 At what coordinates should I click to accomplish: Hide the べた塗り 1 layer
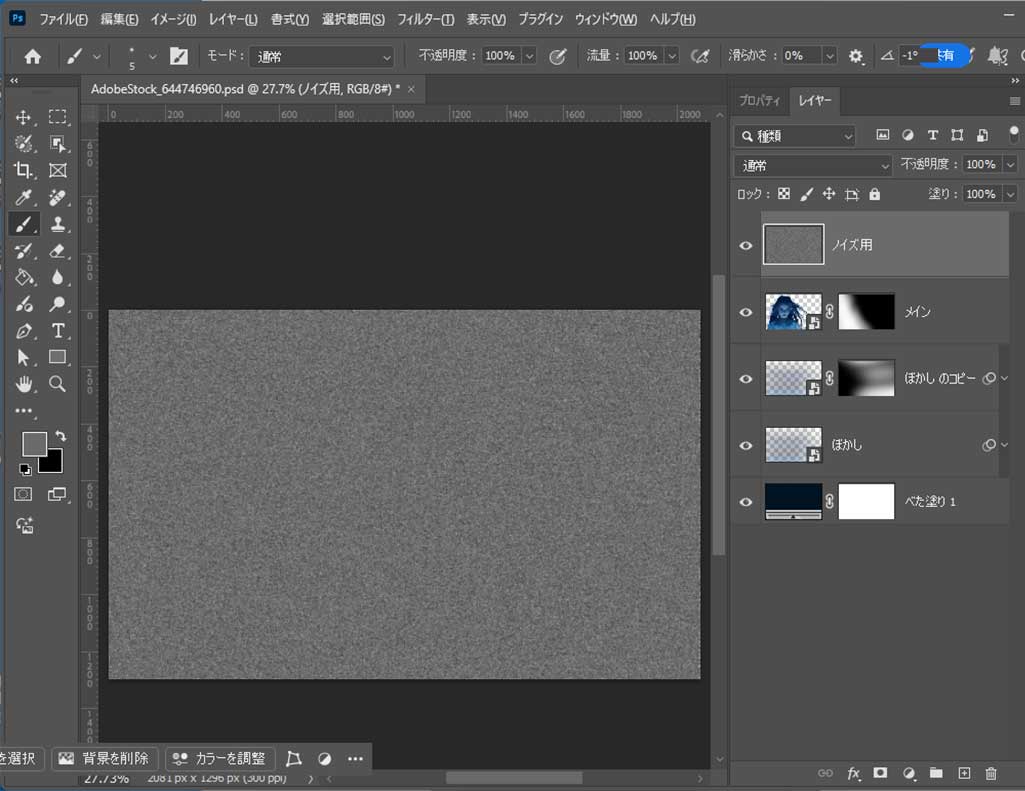pyautogui.click(x=746, y=501)
